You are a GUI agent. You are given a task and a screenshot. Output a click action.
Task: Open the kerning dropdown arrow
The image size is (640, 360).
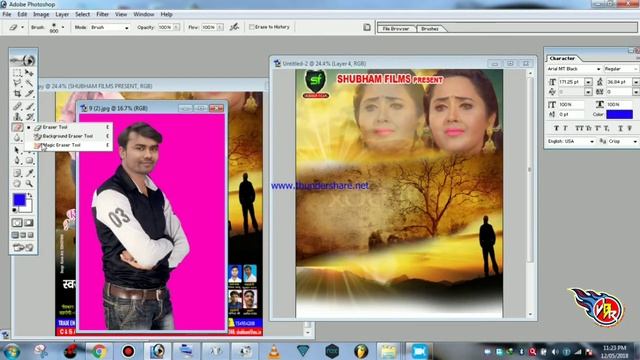588,92
